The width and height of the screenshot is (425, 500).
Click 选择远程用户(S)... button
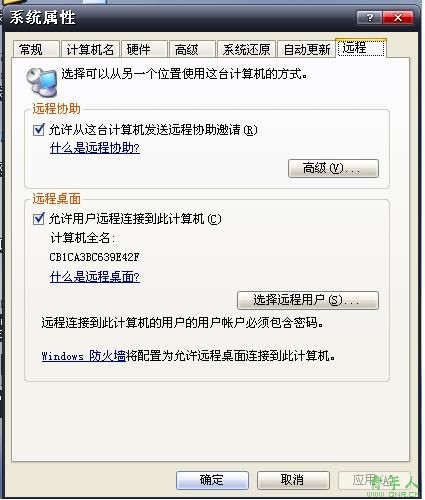(x=308, y=300)
